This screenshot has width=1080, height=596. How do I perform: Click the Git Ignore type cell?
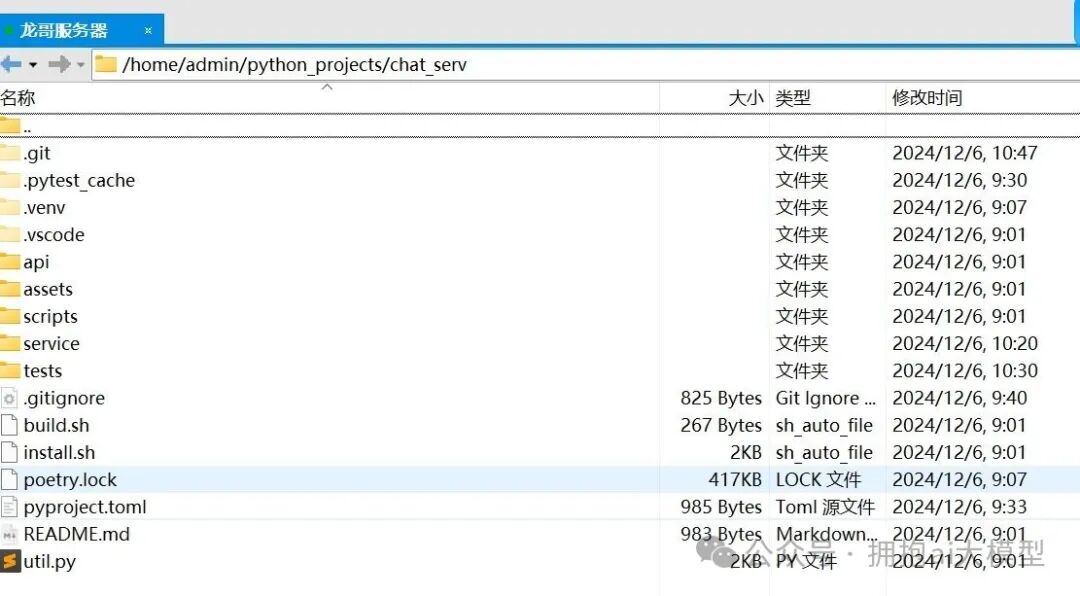coord(826,398)
